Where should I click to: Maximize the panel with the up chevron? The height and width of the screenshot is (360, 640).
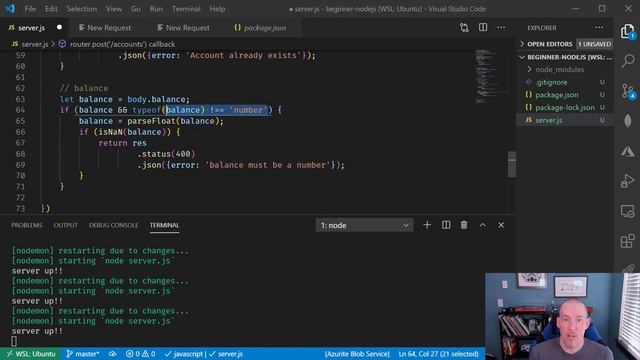click(x=482, y=225)
